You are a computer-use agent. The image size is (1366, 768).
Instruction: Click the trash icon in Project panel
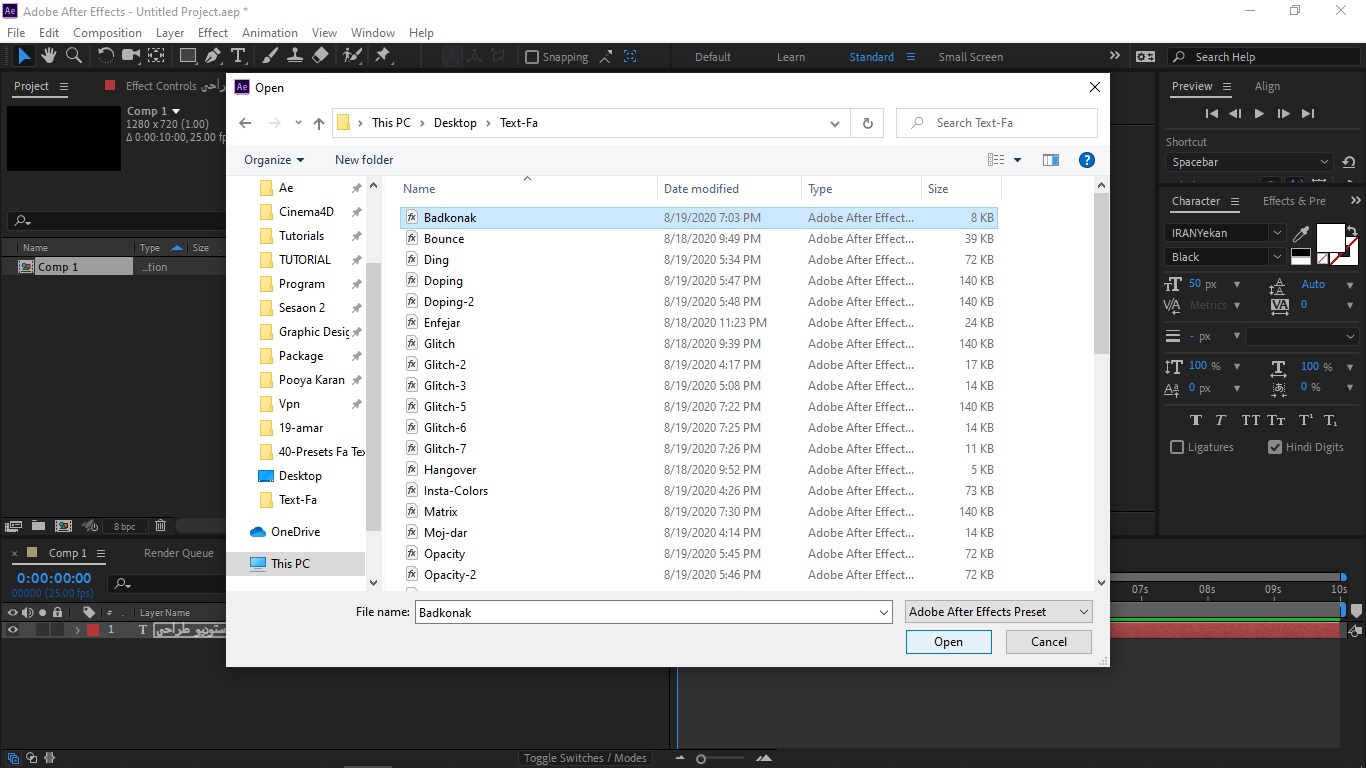pyautogui.click(x=160, y=525)
